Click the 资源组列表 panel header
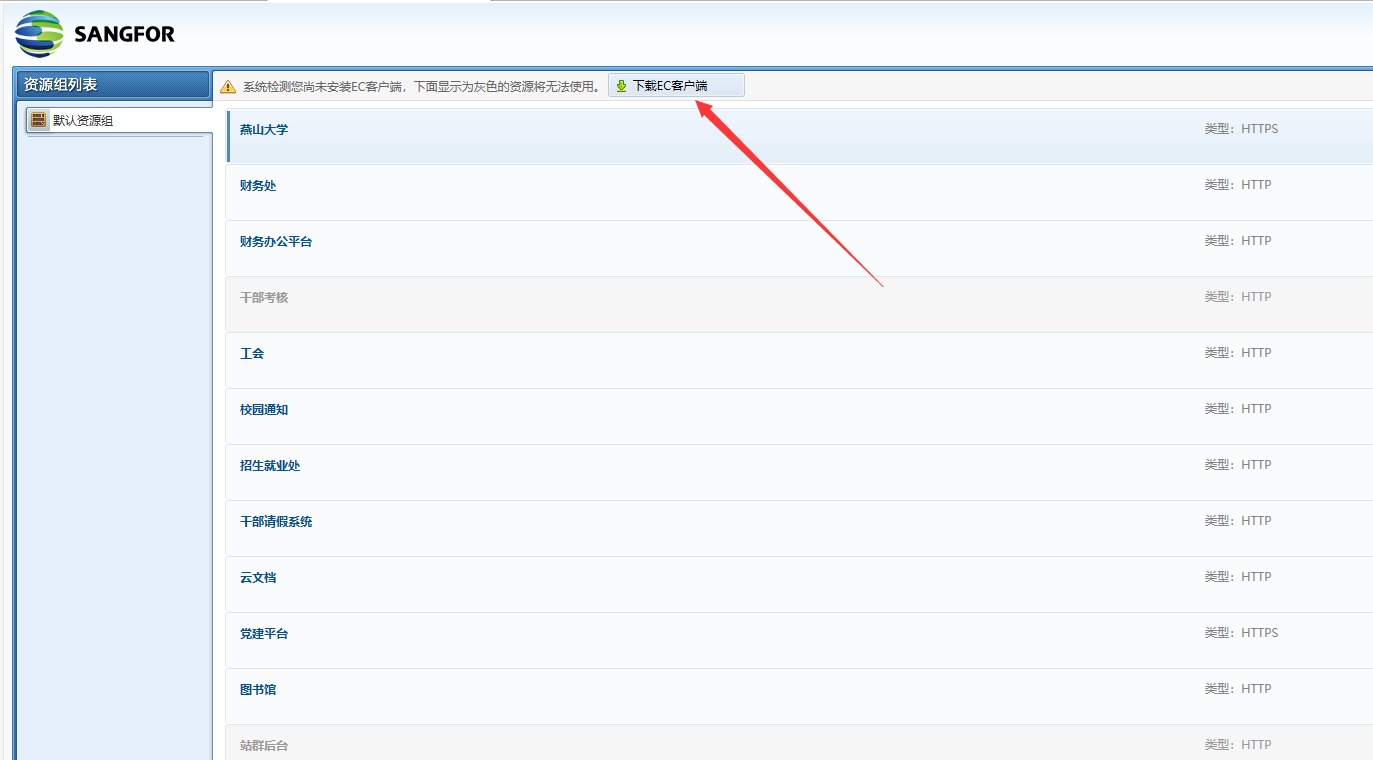 tap(61, 85)
